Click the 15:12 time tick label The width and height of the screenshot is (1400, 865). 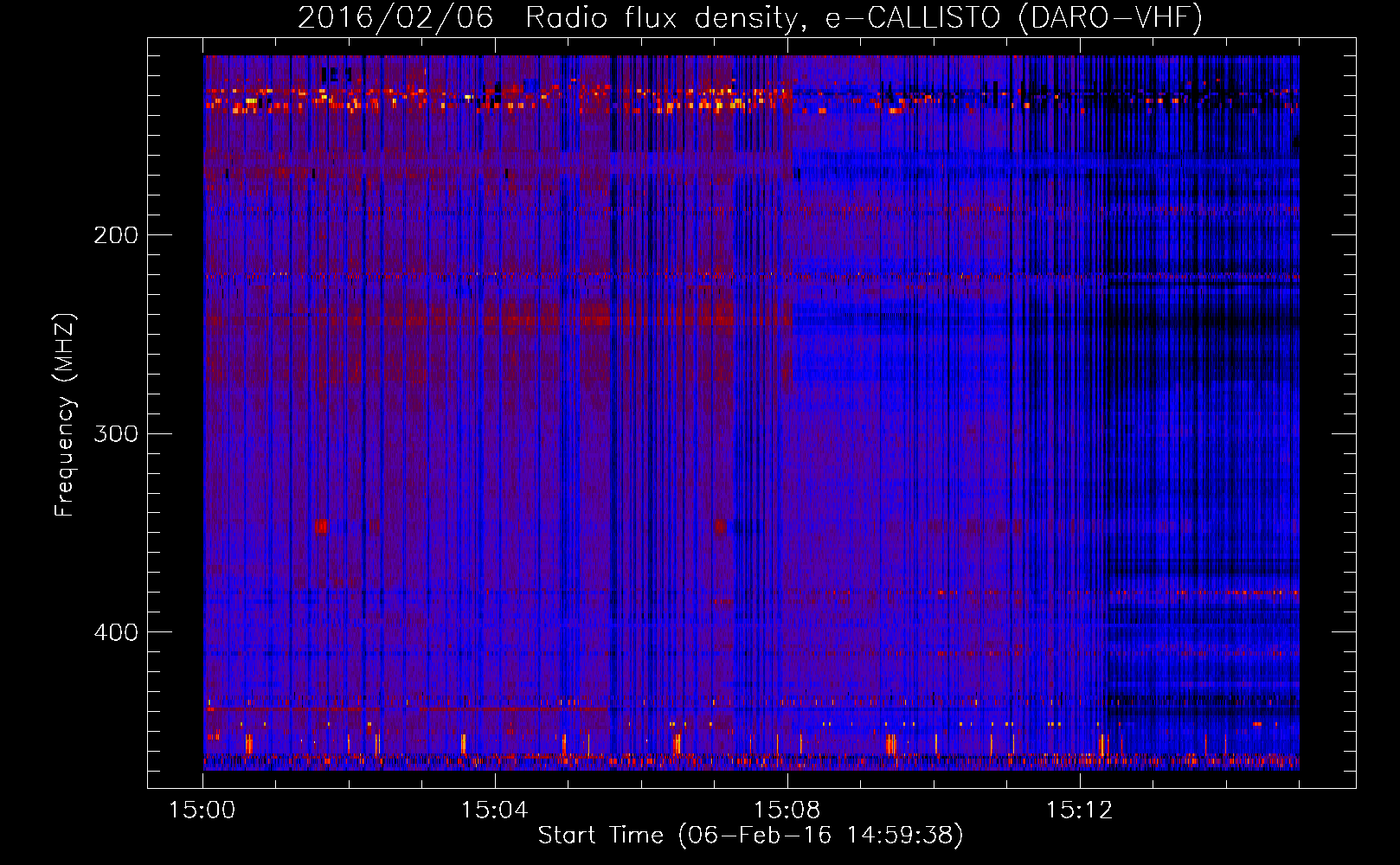1078,811
